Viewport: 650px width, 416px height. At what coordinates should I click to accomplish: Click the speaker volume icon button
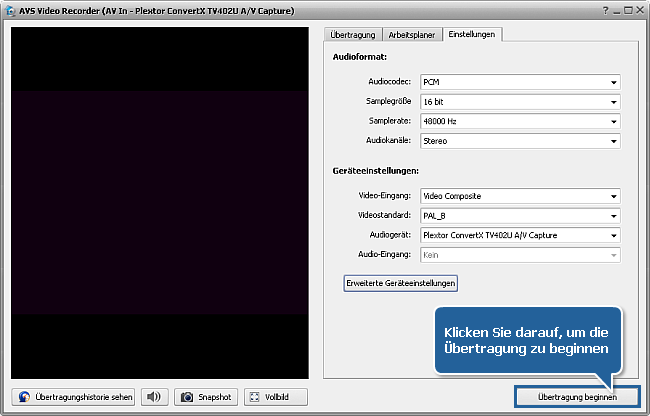pyautogui.click(x=154, y=397)
